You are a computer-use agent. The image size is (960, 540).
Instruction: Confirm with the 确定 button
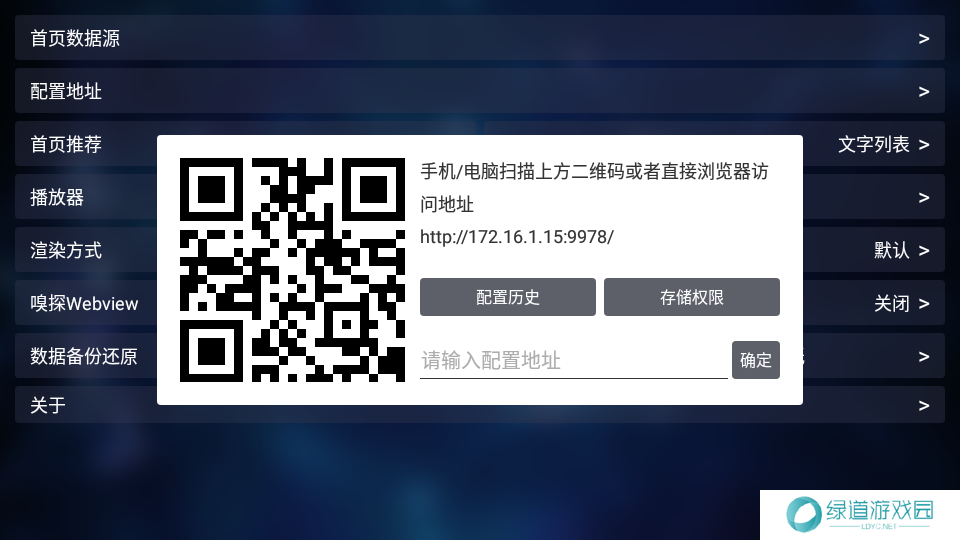coord(756,360)
